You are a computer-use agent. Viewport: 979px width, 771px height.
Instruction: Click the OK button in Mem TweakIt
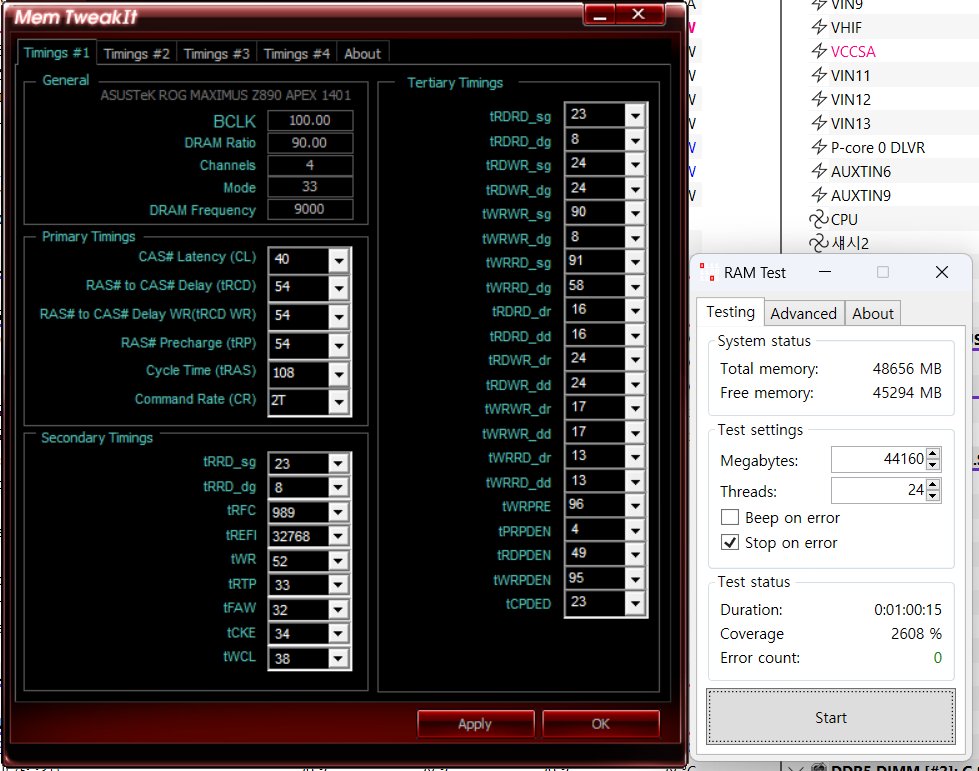coord(601,724)
